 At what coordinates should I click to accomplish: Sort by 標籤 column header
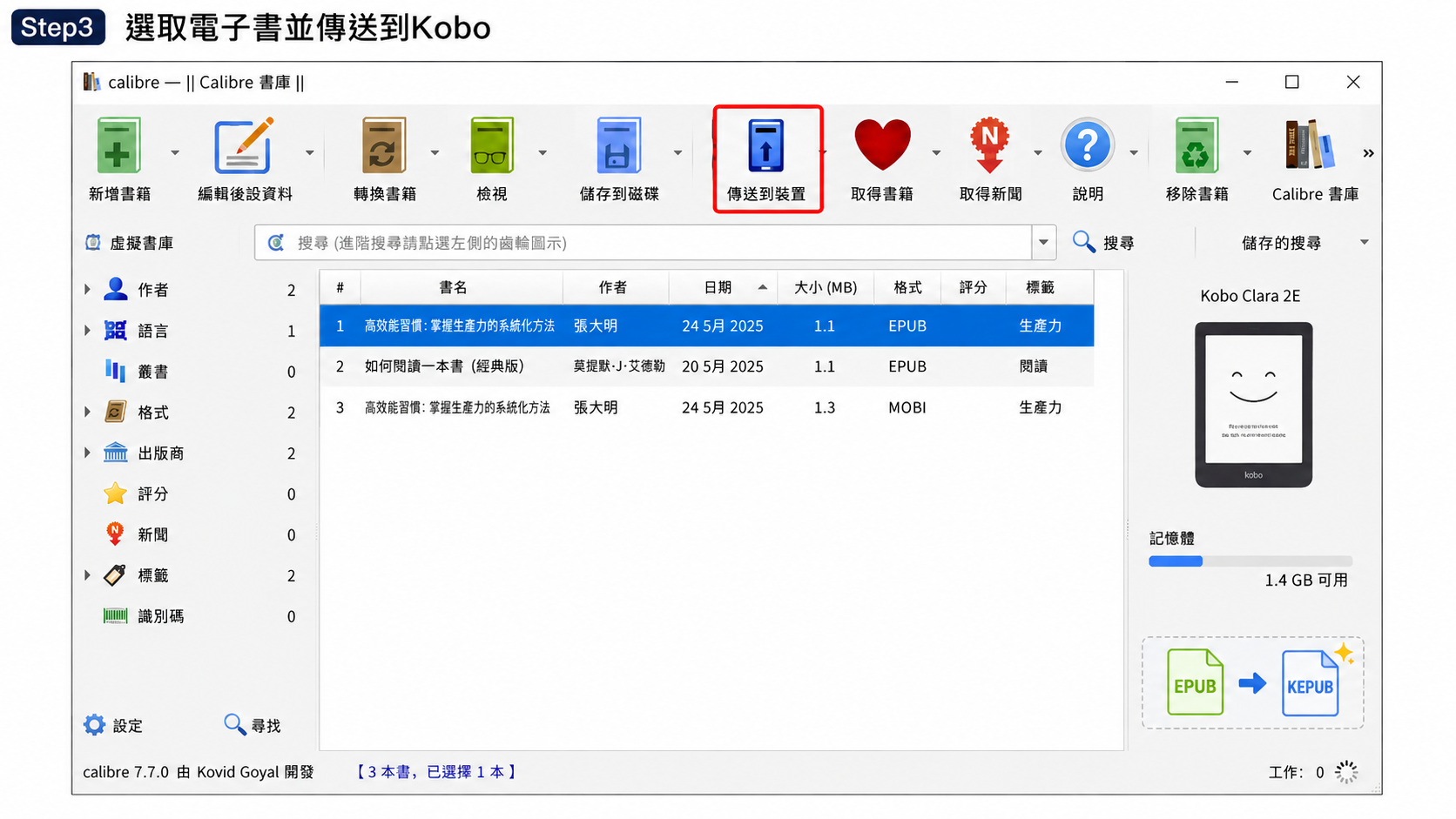[1040, 287]
